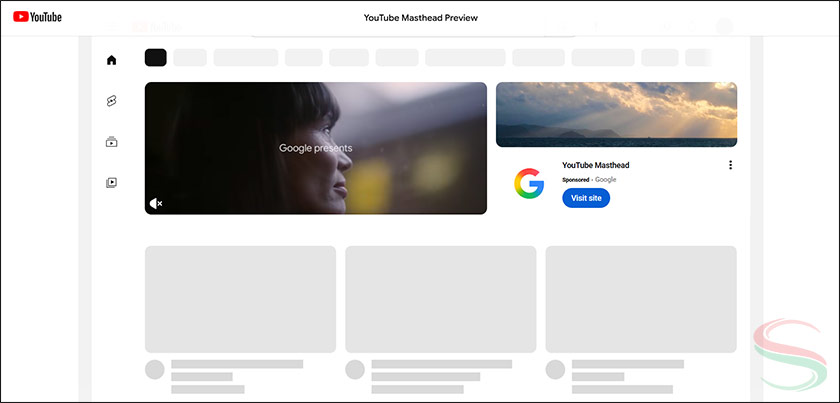This screenshot has width=840, height=403.
Task: Open the three-dot menu beside YouTube Masthead
Action: coord(730,165)
